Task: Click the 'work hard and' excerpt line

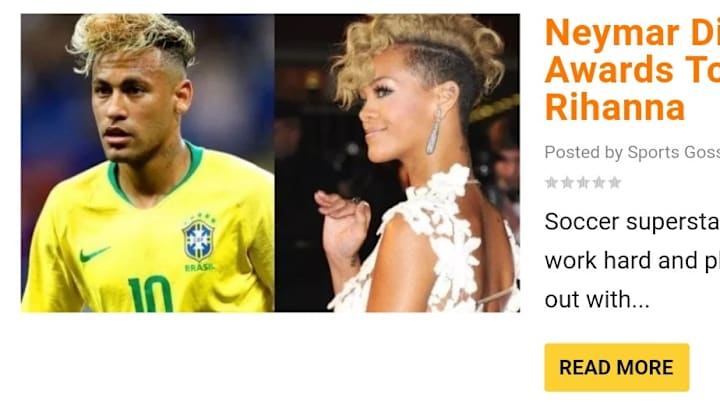Action: [x=632, y=261]
